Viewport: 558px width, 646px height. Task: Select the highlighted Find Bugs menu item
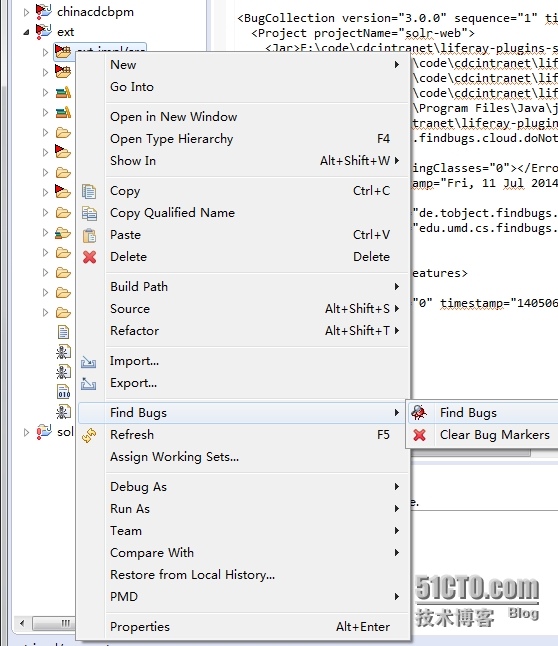242,413
